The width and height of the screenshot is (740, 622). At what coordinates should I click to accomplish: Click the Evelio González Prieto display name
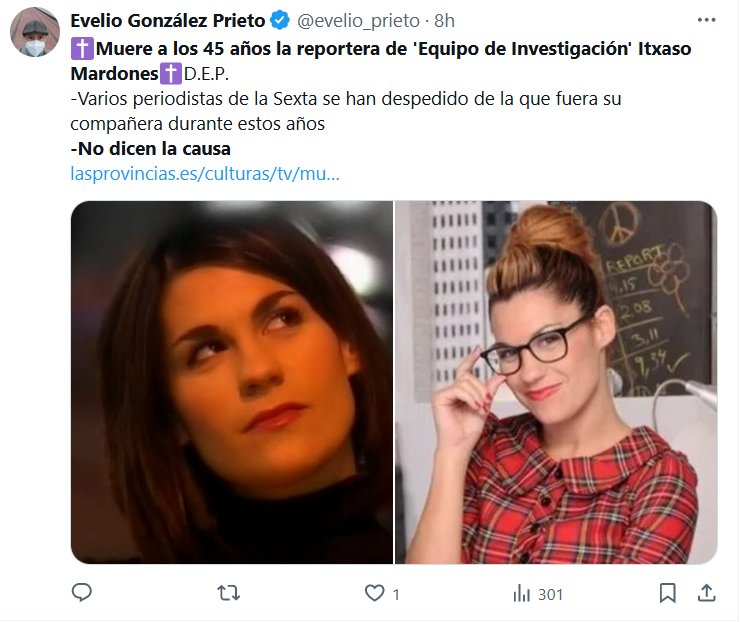[x=168, y=20]
